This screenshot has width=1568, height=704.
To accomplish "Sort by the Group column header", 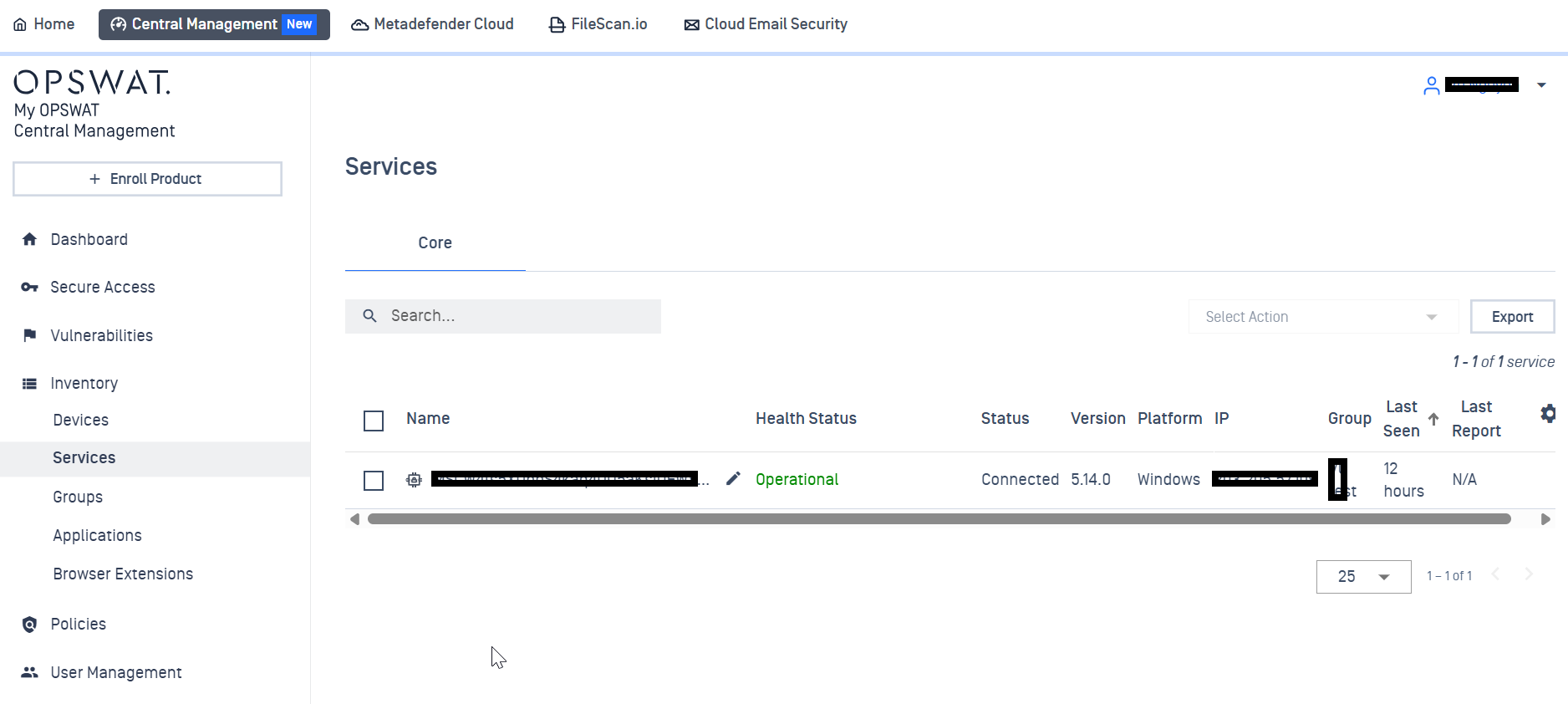I will 1350,418.
